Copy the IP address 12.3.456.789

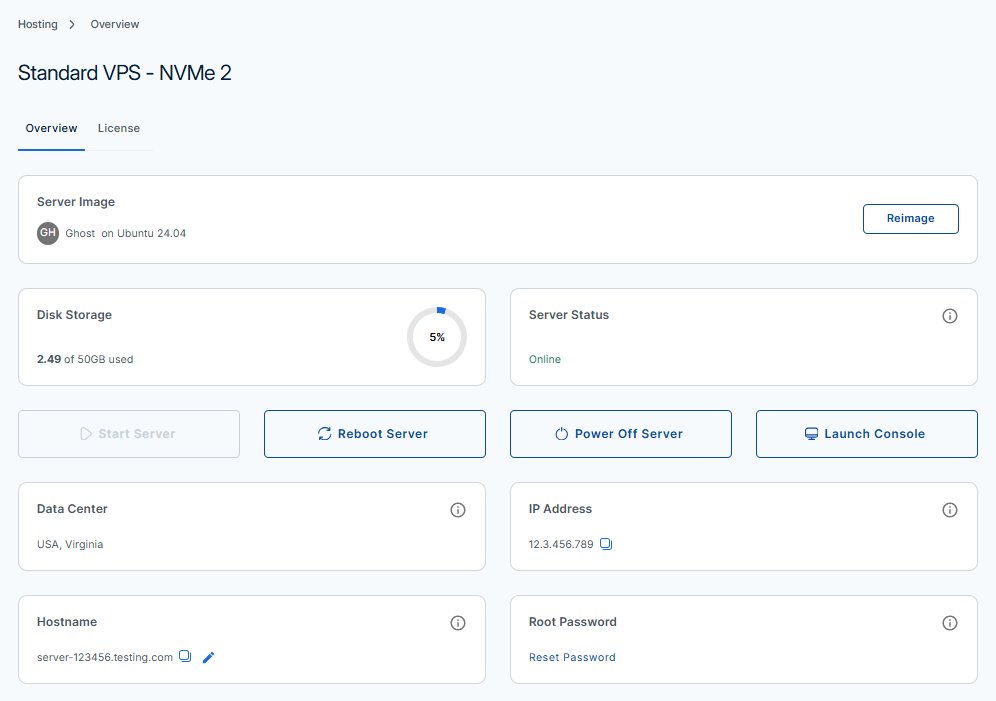606,544
